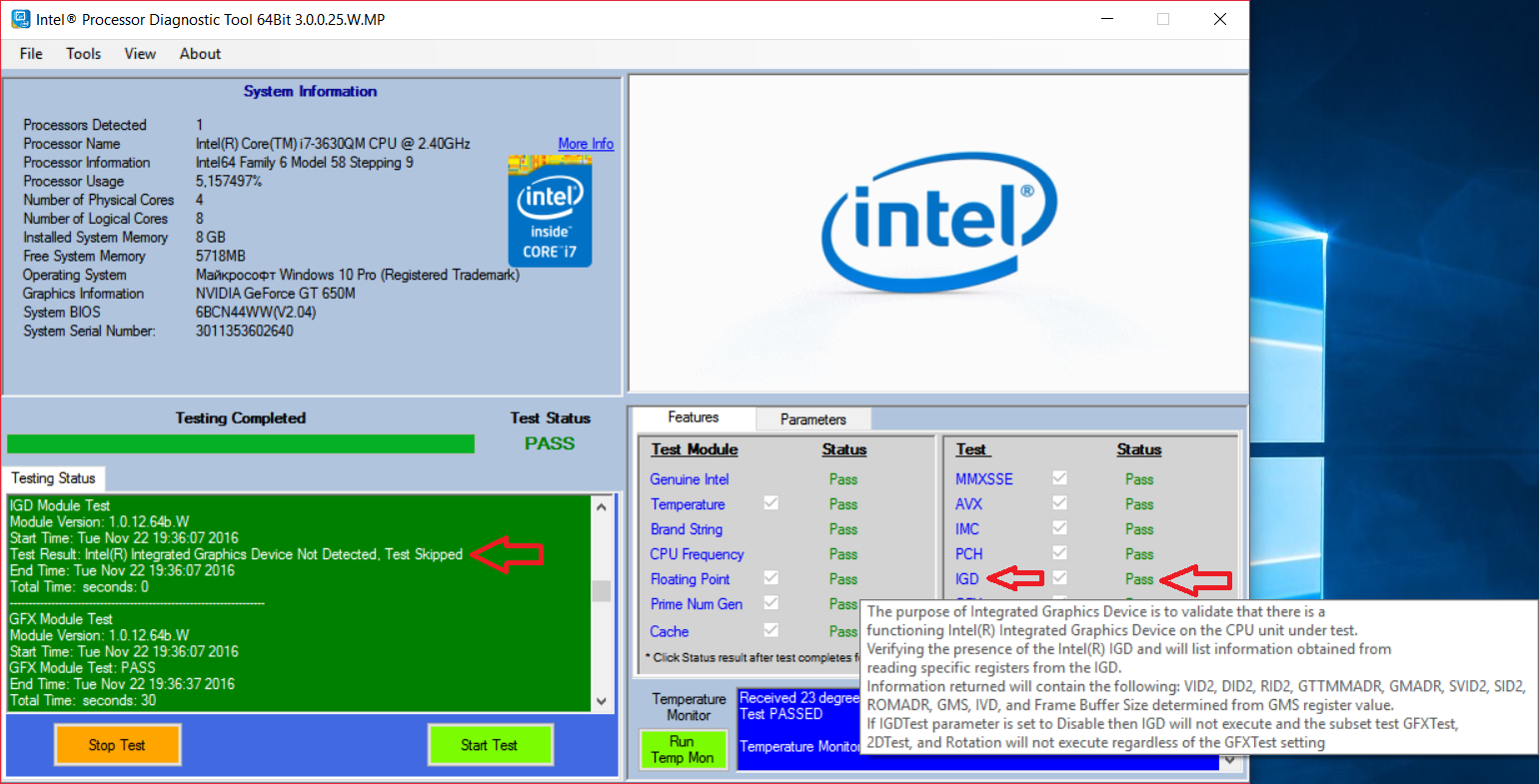Click the 'Test PASSED' temperature monitor text

[x=781, y=714]
